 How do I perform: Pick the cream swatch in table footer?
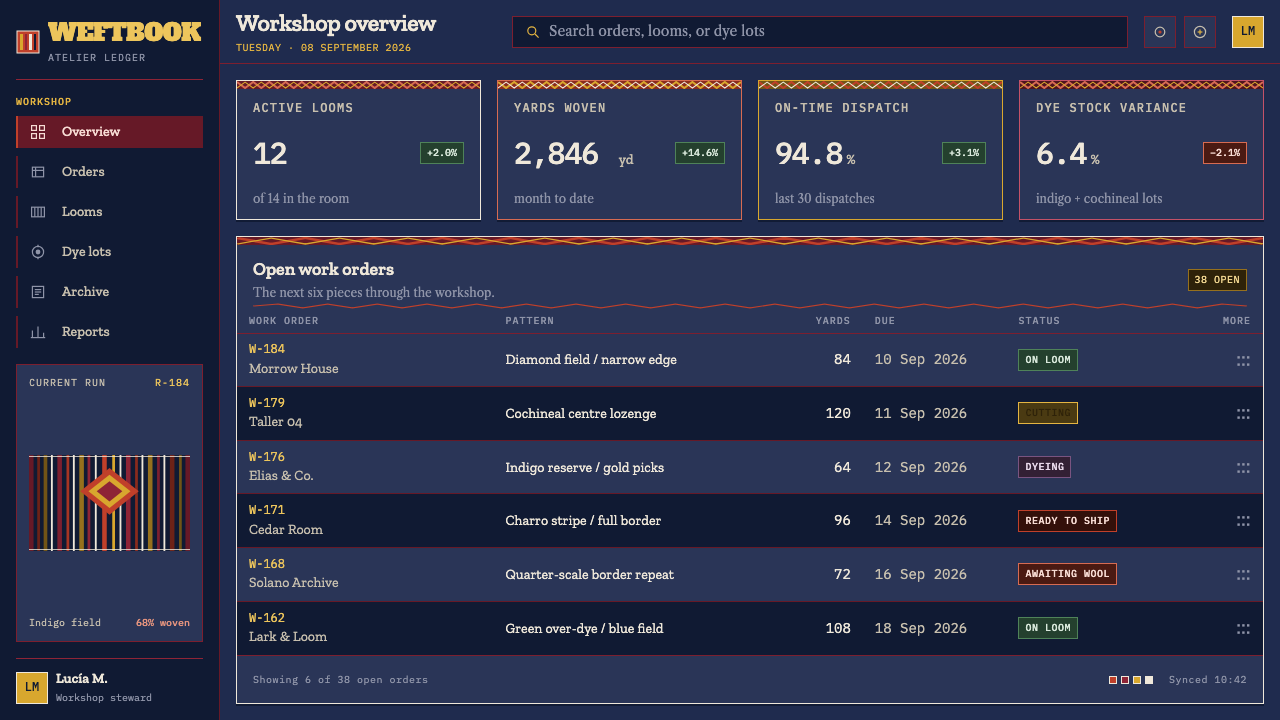tap(1149, 680)
